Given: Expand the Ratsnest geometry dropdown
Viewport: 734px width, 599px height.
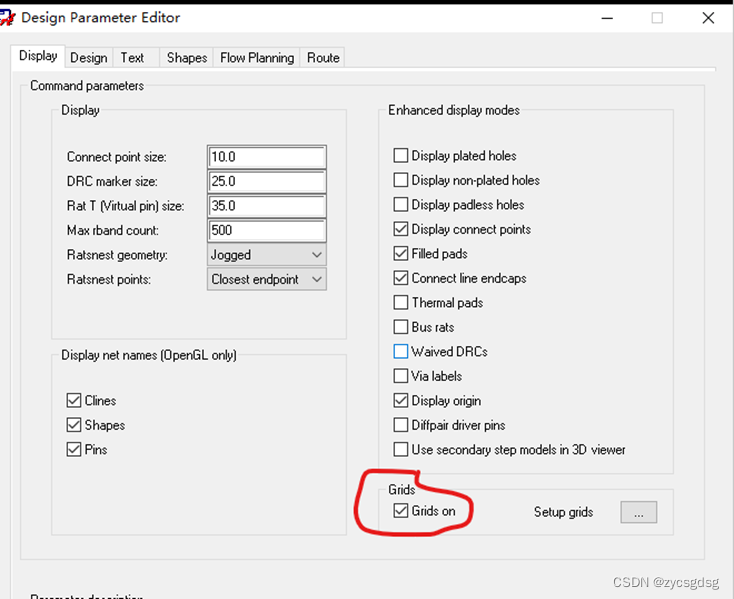Looking at the screenshot, I should point(267,255).
